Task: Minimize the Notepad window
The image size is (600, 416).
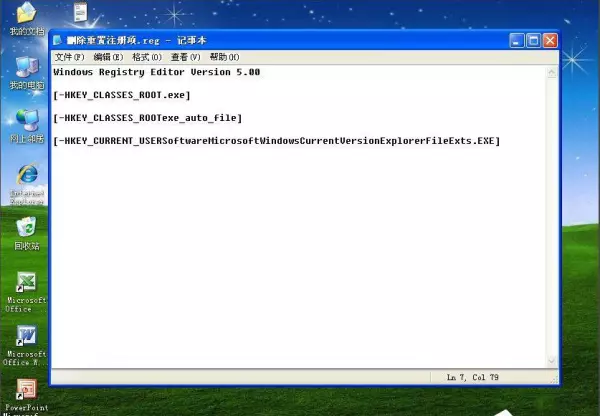Action: pos(517,41)
